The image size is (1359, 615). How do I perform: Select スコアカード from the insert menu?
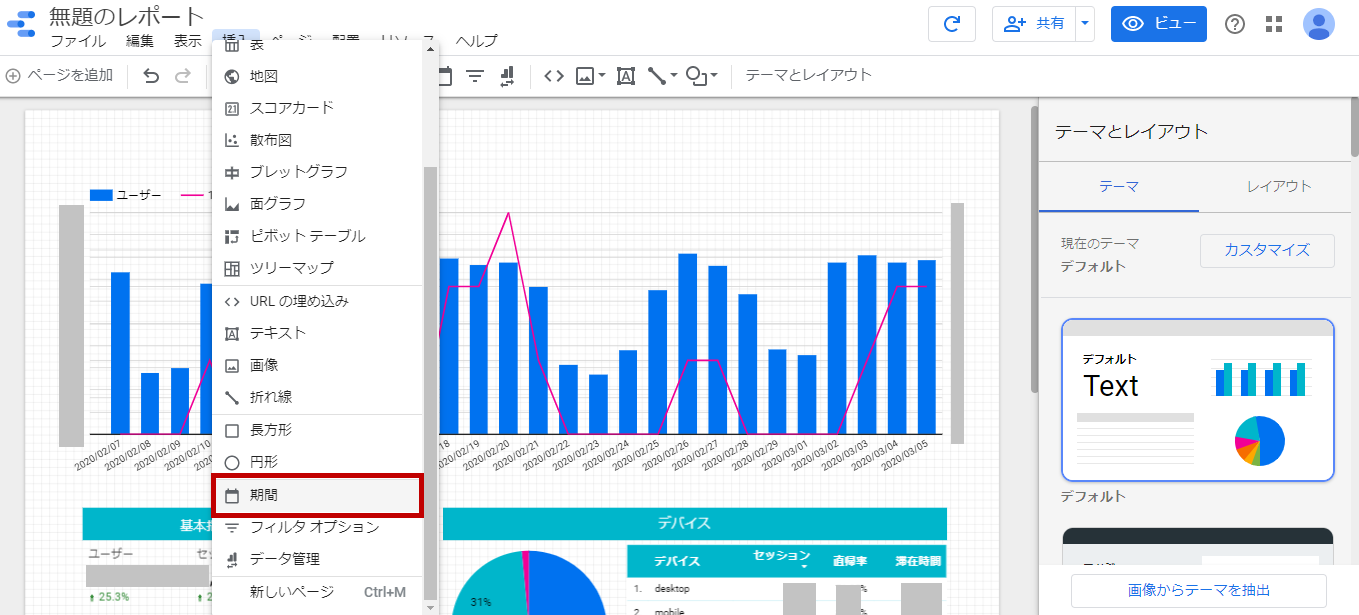pos(318,108)
